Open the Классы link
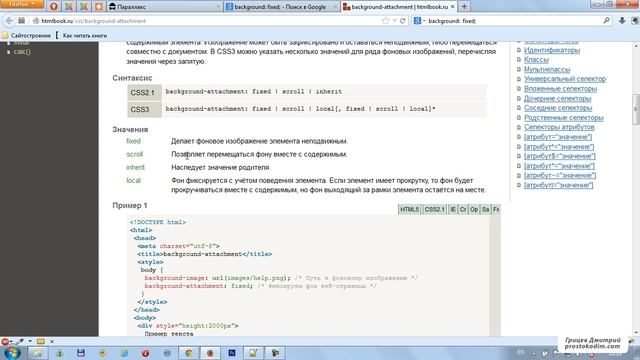The height and width of the screenshot is (360, 640). (x=536, y=60)
